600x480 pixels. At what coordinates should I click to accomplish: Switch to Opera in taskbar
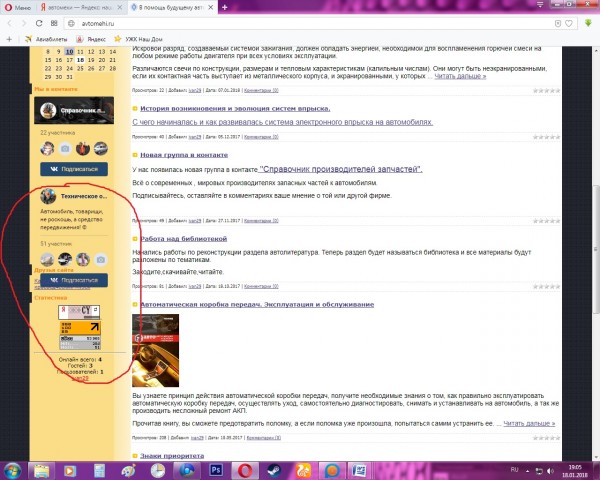point(245,471)
